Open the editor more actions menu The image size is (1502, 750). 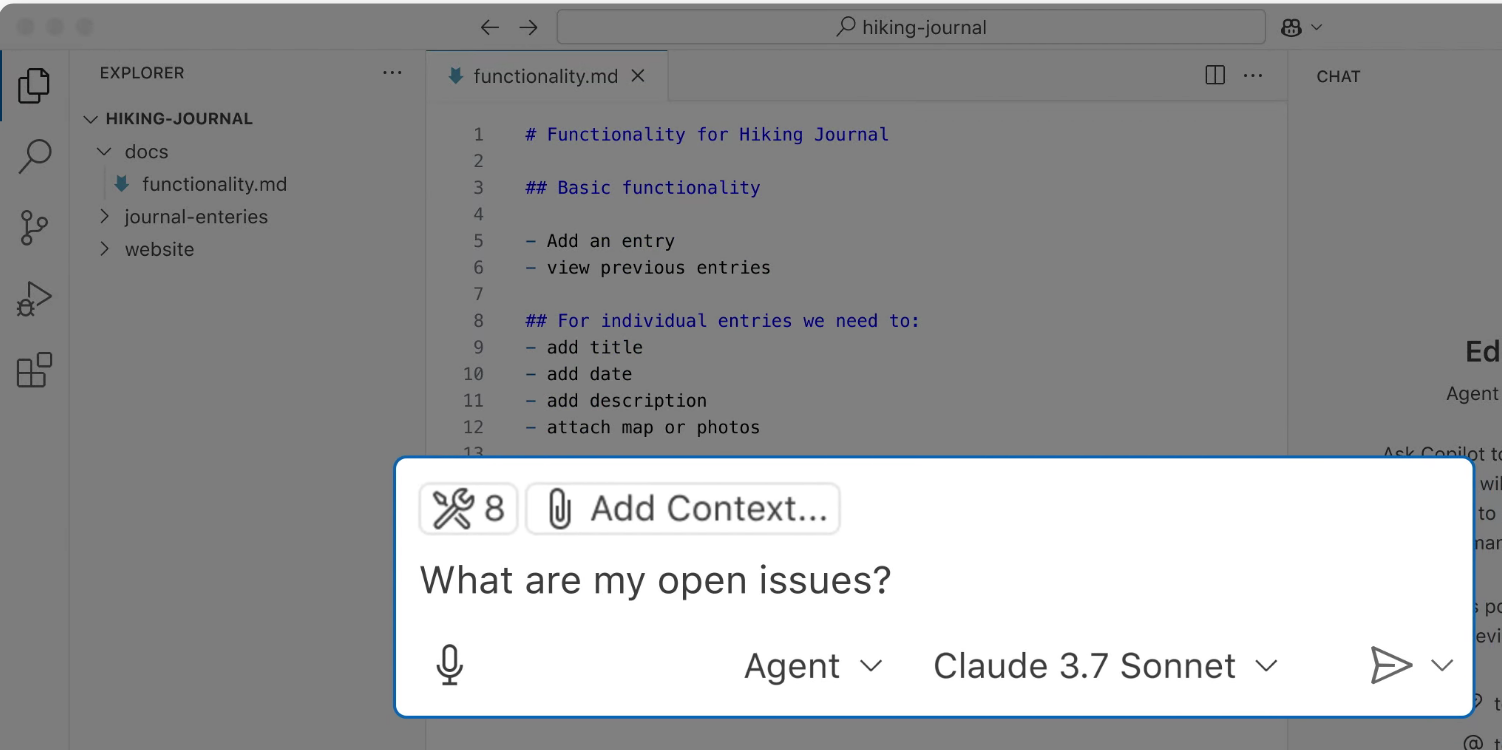(1253, 75)
